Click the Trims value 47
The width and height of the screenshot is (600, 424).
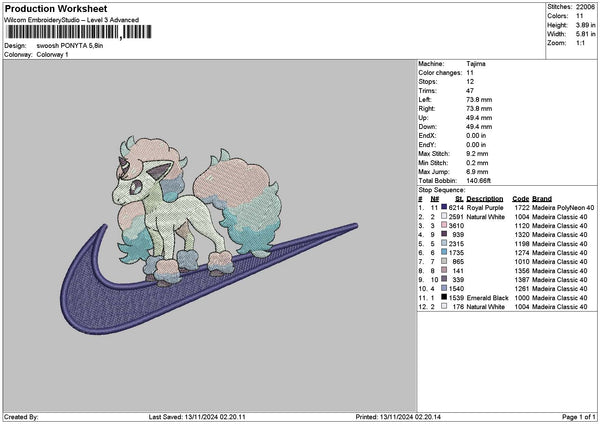pos(470,91)
